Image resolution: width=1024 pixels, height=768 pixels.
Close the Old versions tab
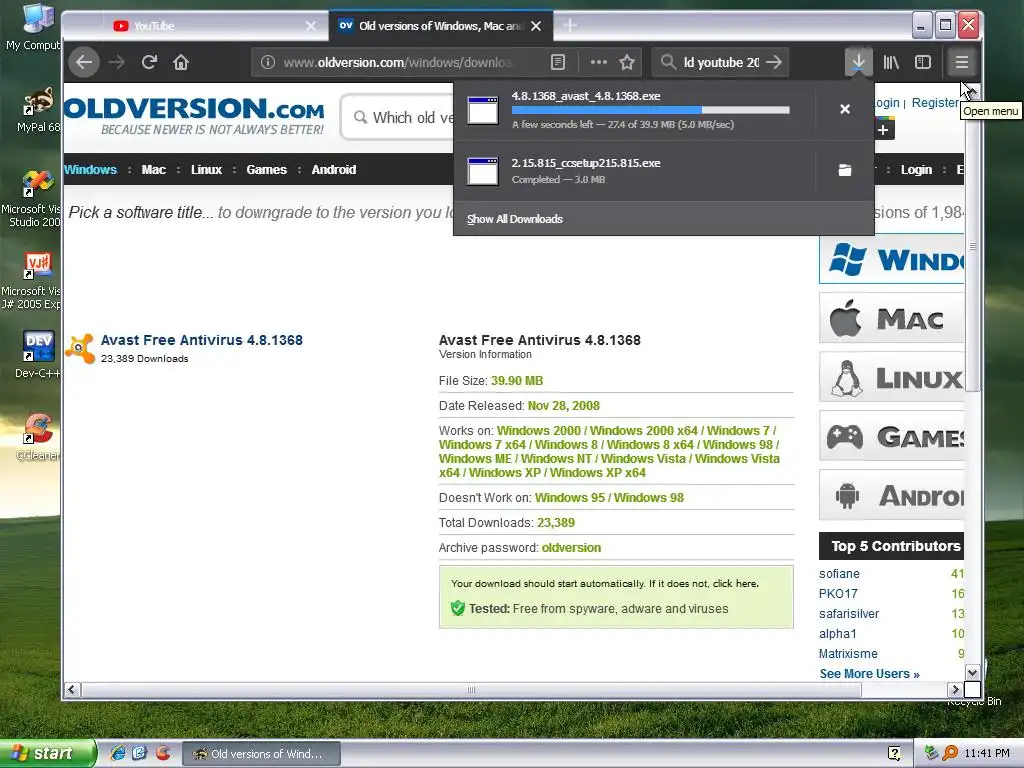point(536,26)
